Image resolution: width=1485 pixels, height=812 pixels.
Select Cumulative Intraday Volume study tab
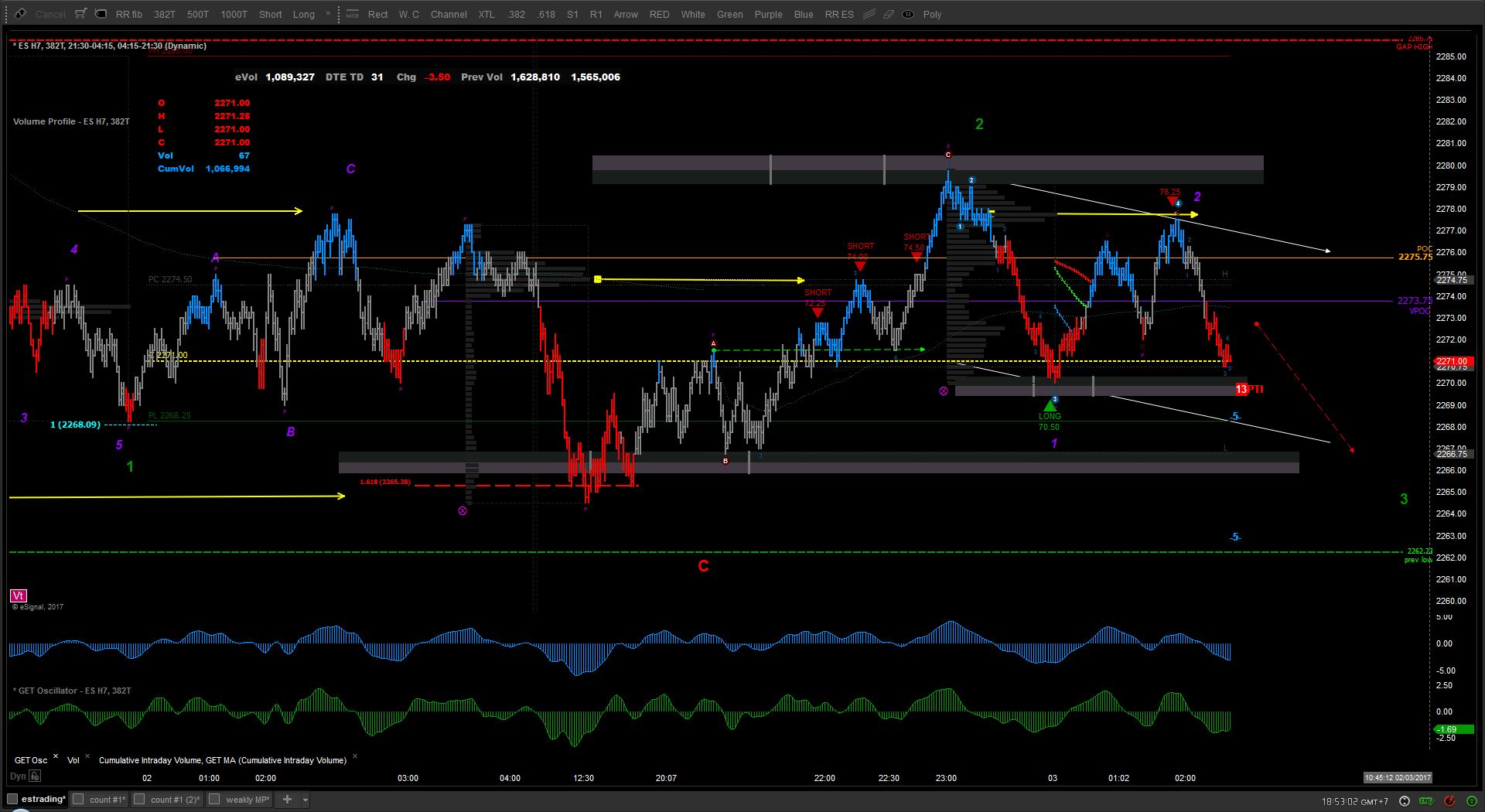[223, 760]
